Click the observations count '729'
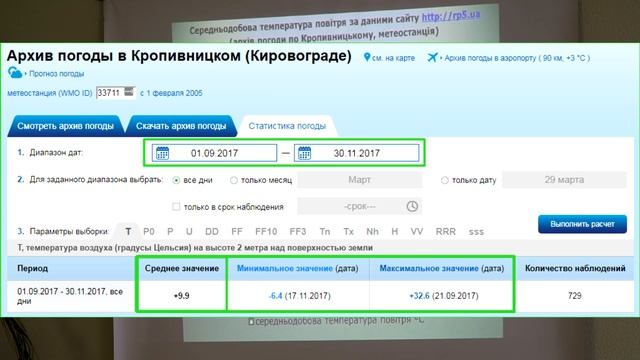 tap(575, 296)
